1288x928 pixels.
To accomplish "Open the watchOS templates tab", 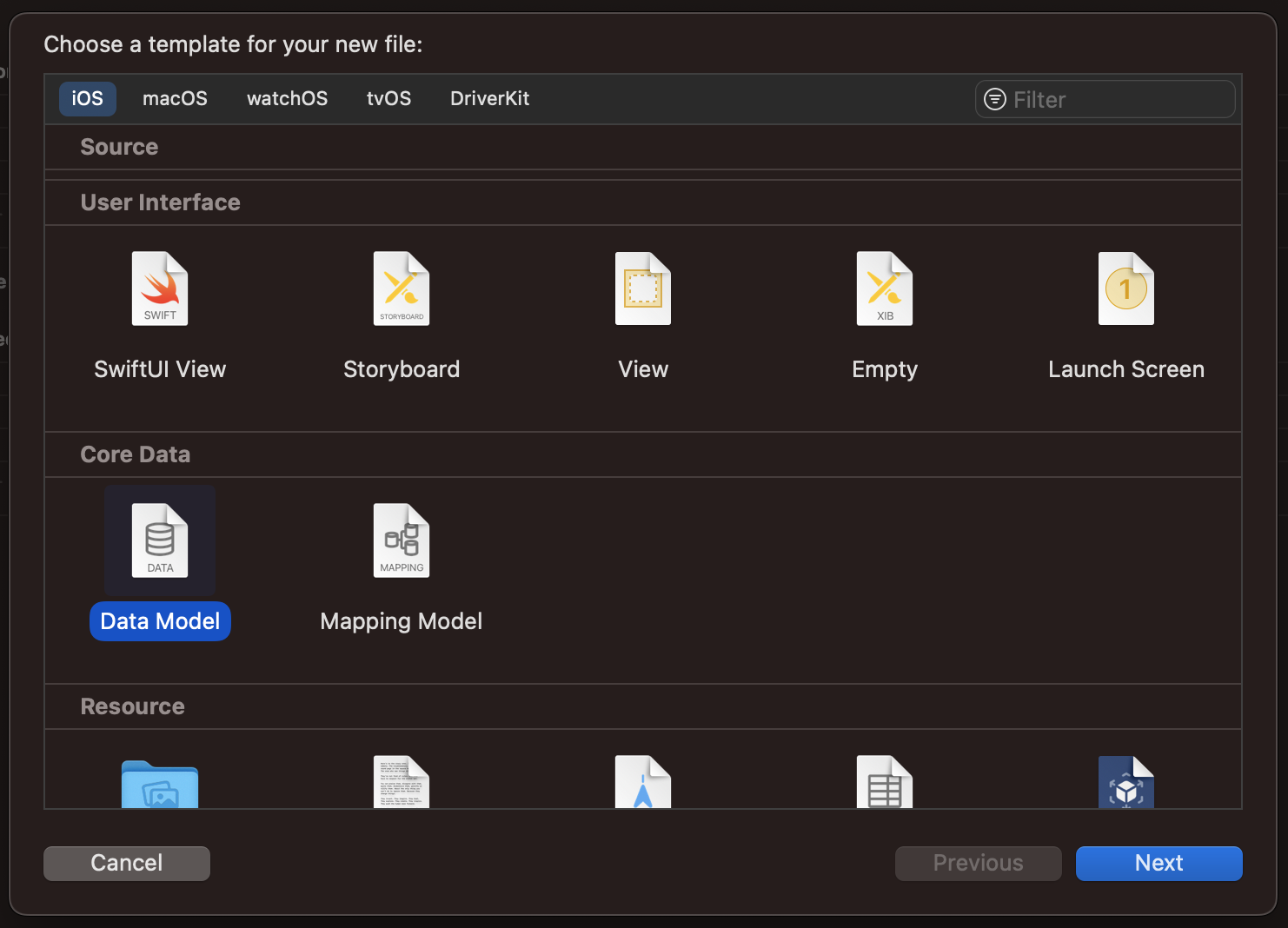I will [x=288, y=98].
